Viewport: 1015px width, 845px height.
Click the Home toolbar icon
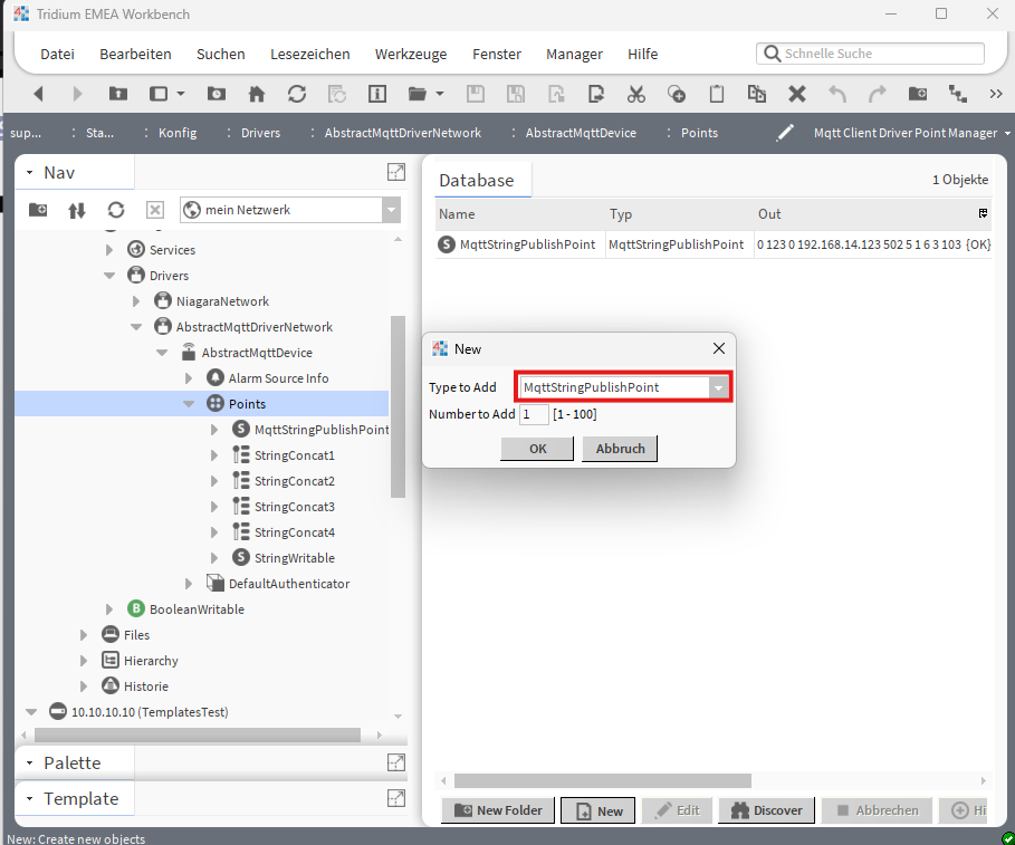(x=256, y=94)
